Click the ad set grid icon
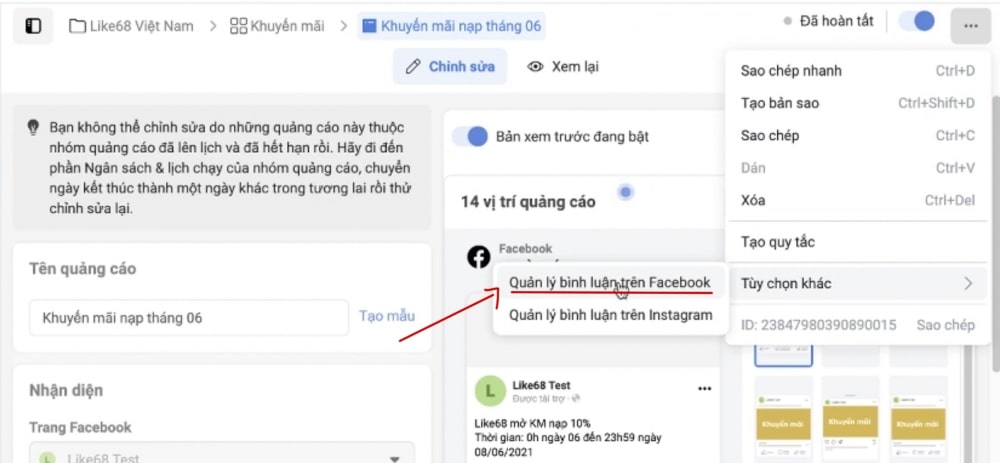1000x463 pixels. tap(239, 26)
